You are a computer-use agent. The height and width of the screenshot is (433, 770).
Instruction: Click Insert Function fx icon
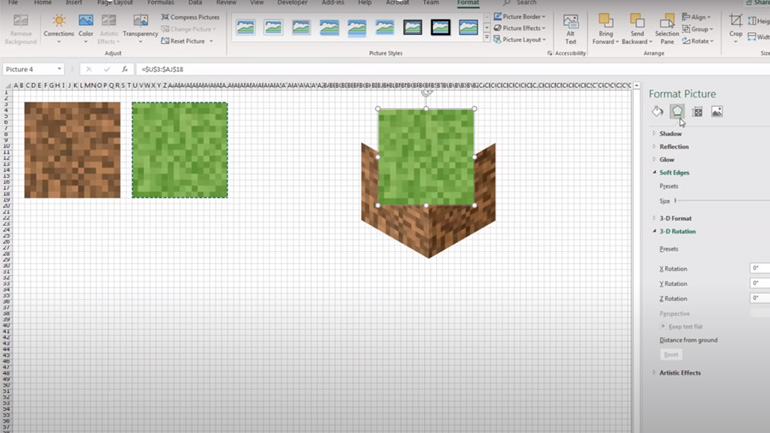(x=125, y=69)
